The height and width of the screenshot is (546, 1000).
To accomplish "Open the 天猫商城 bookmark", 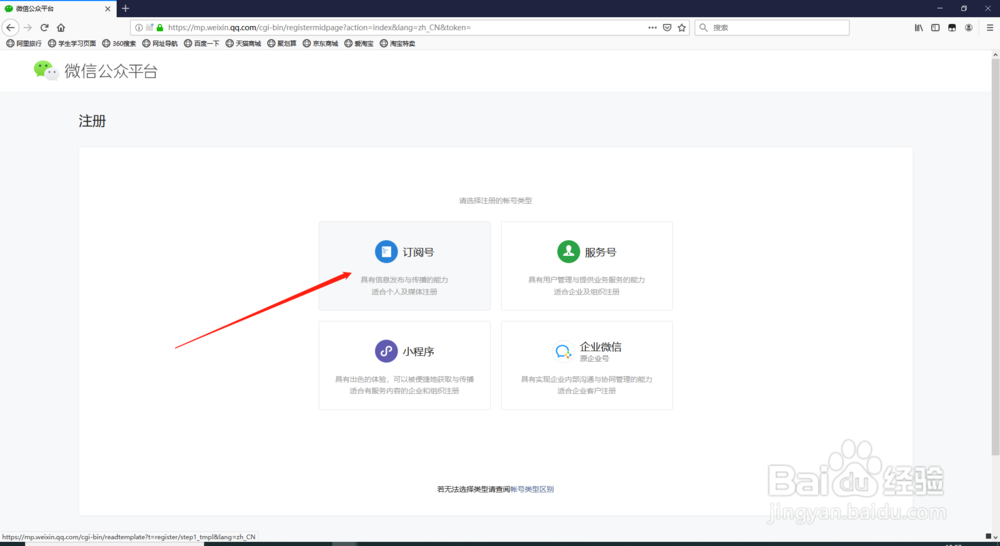I will (x=244, y=43).
